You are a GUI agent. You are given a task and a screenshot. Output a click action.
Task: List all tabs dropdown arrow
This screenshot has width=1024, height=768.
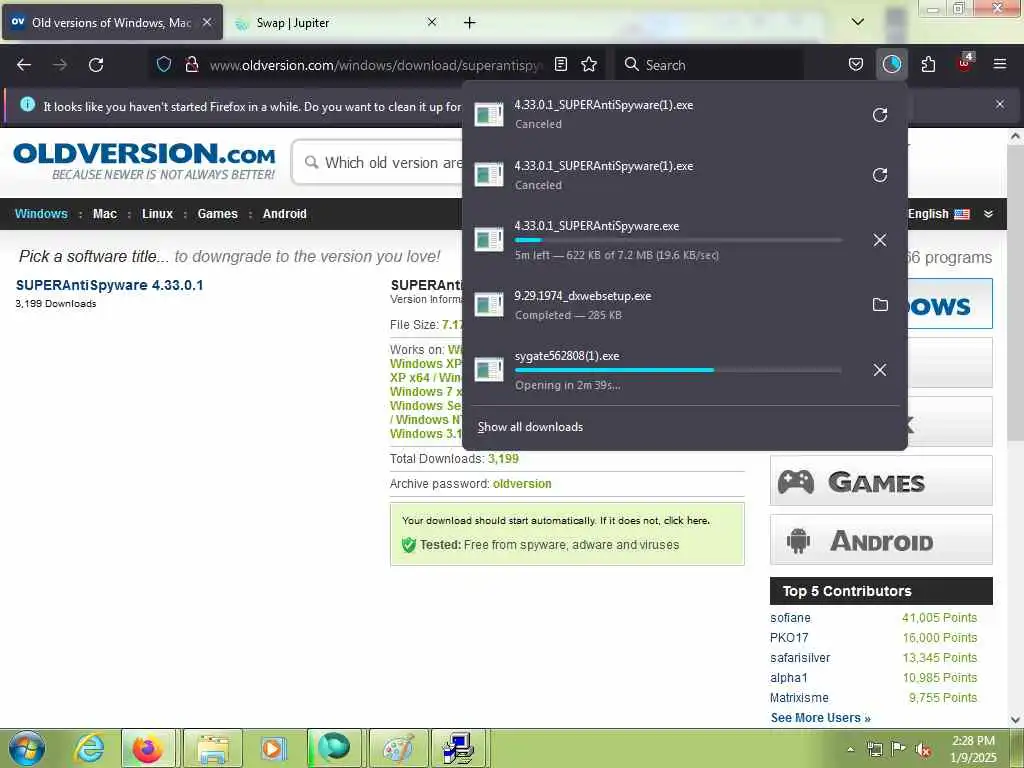pos(857,22)
